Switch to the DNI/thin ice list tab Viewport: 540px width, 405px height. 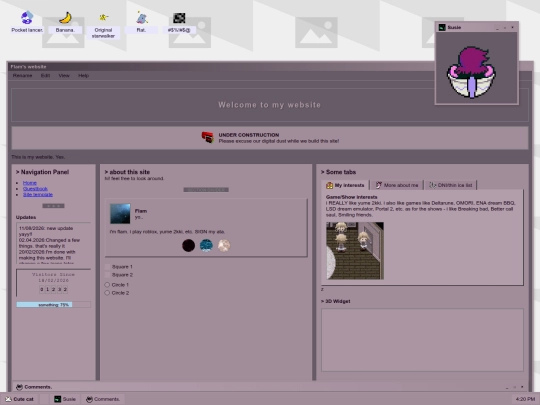(451, 185)
